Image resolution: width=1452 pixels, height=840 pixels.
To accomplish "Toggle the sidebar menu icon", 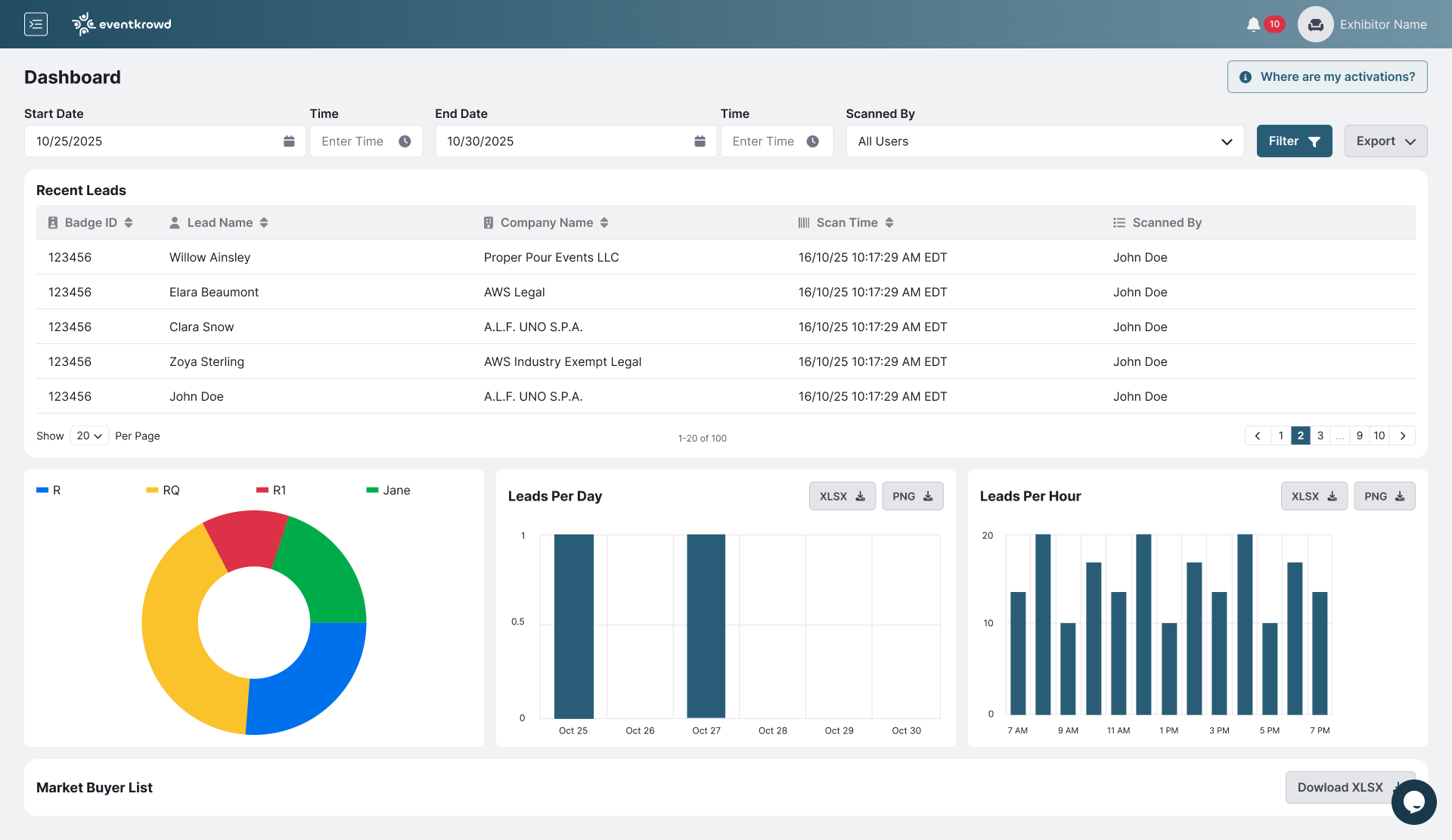I will coord(36,24).
